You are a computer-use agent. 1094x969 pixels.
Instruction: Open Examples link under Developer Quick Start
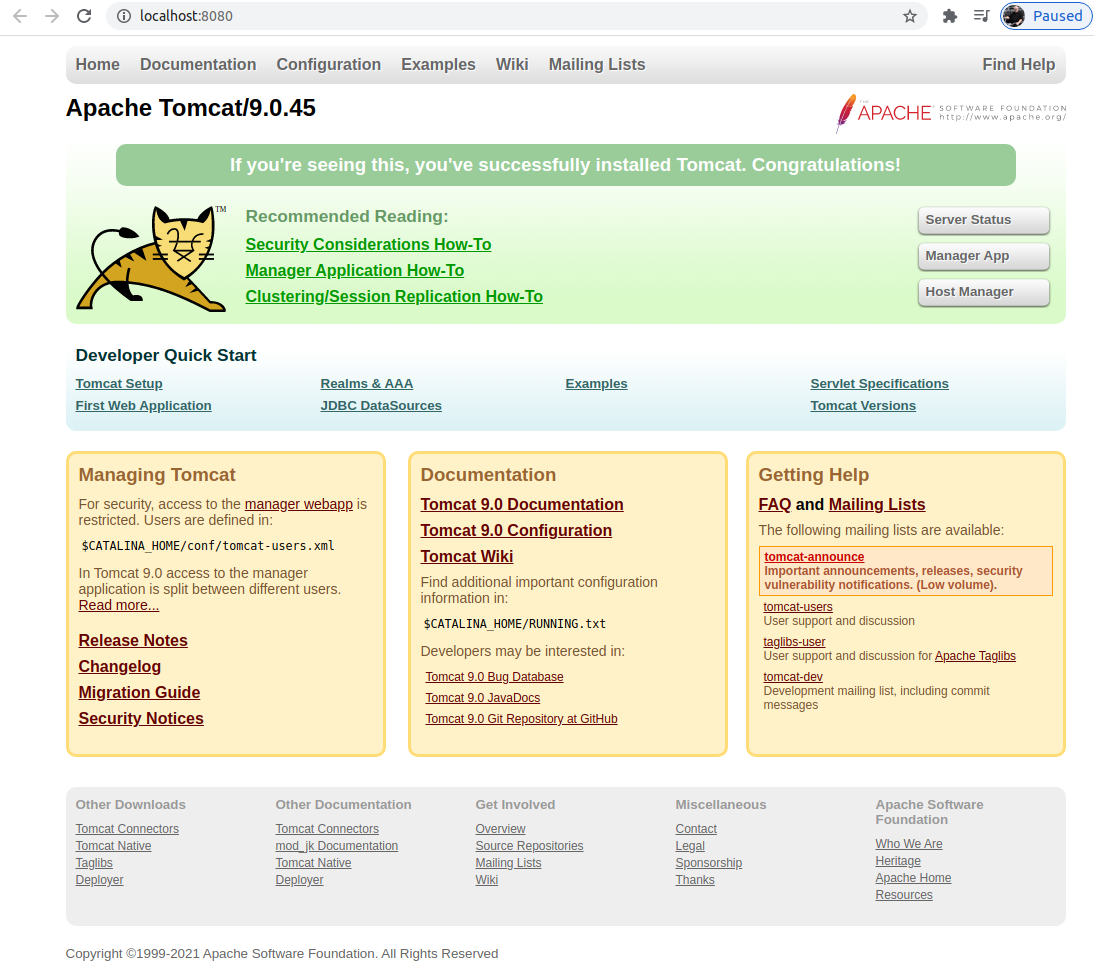click(x=597, y=384)
